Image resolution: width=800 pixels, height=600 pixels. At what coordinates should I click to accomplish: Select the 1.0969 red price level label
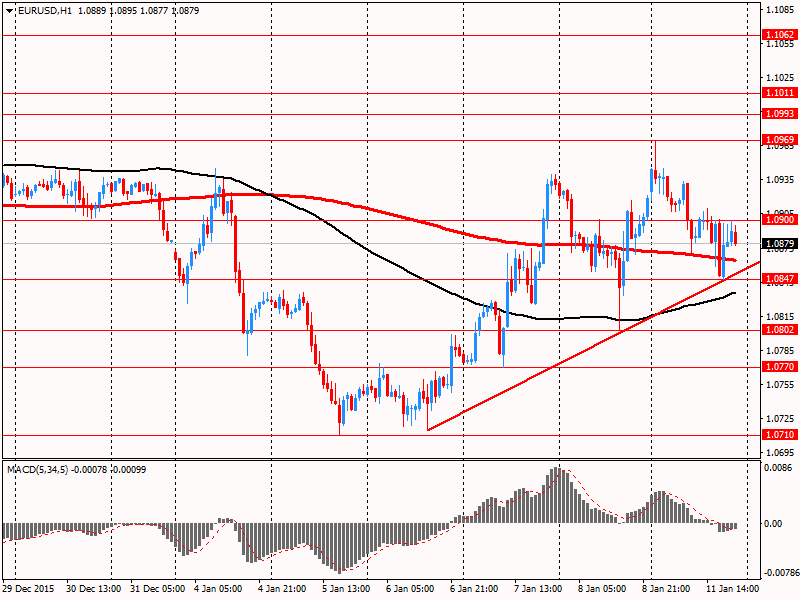(x=780, y=139)
